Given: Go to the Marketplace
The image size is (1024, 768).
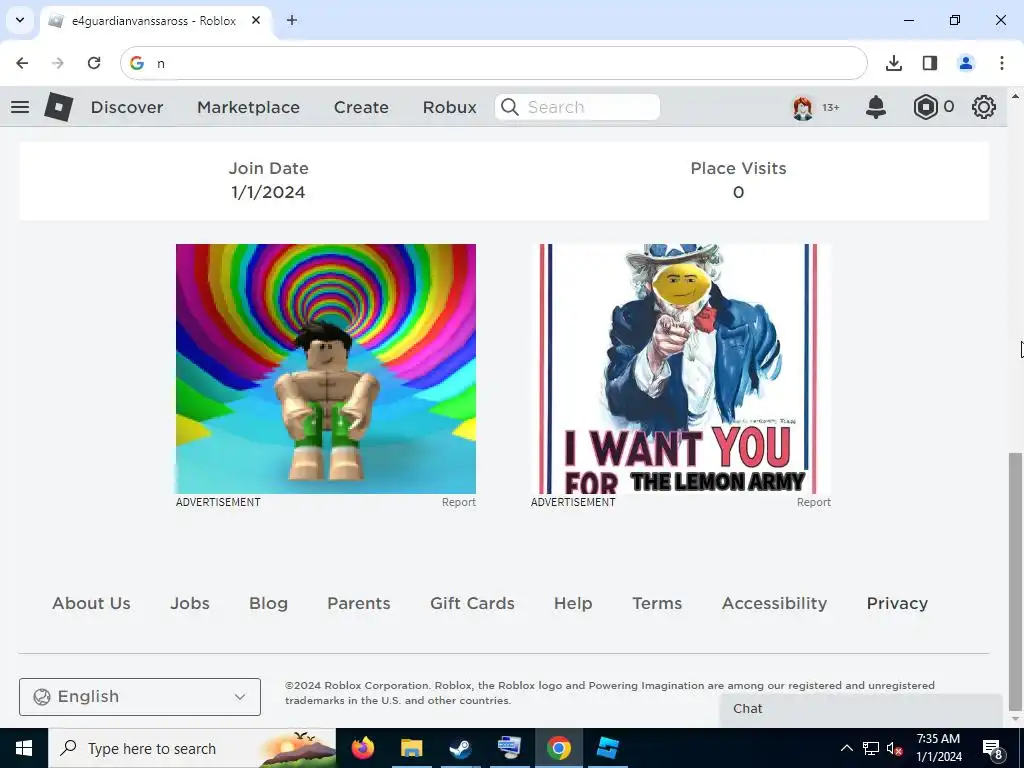Looking at the screenshot, I should point(248,107).
